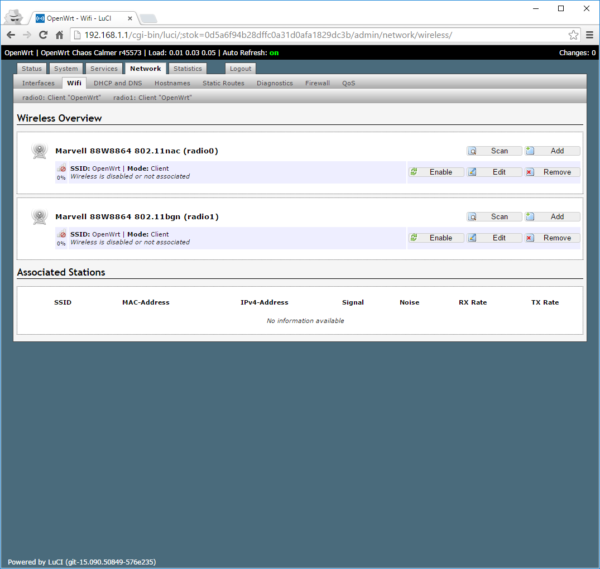
Task: Select radio1: Client "OpenWrt" link
Action: pos(152,98)
